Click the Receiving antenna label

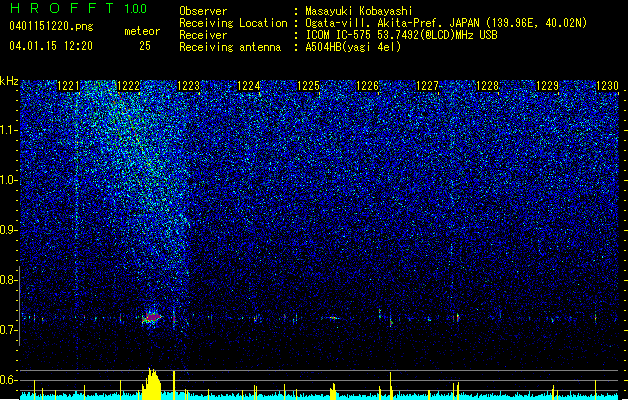pos(230,47)
